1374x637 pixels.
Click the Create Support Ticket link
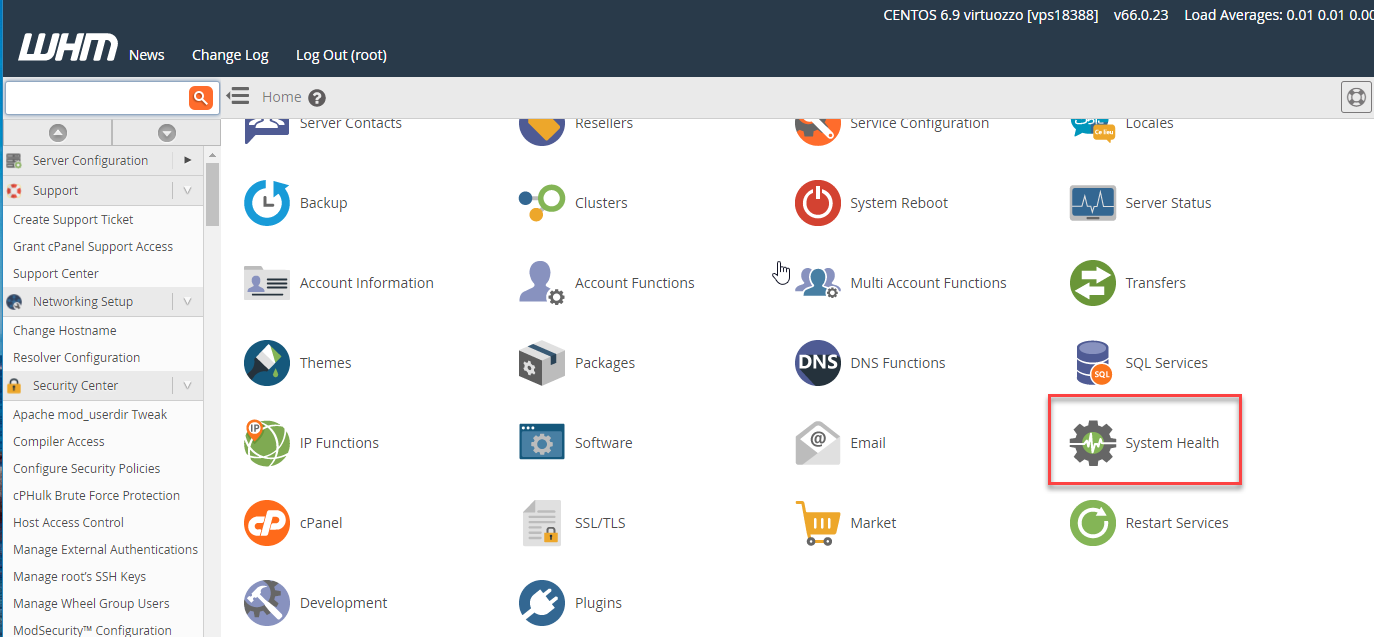point(73,219)
